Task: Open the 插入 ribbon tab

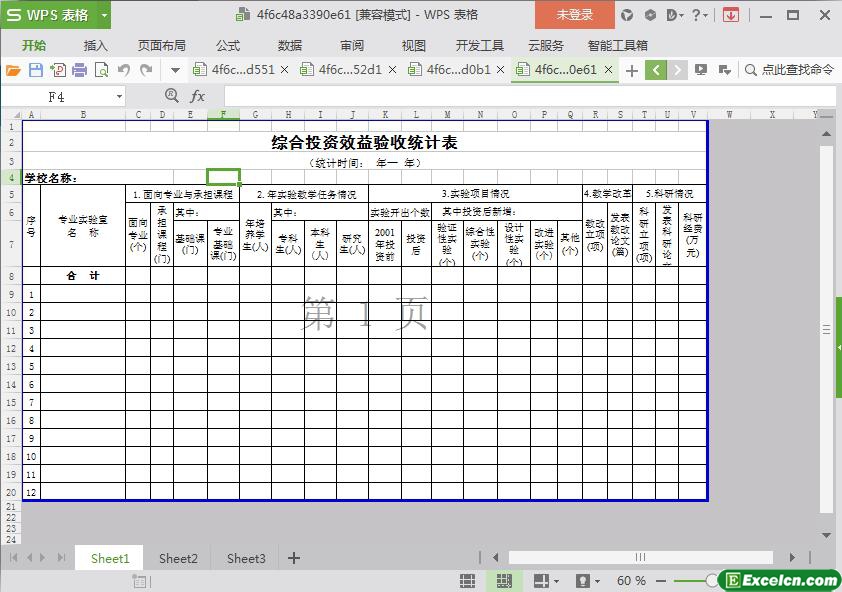Action: click(95, 45)
